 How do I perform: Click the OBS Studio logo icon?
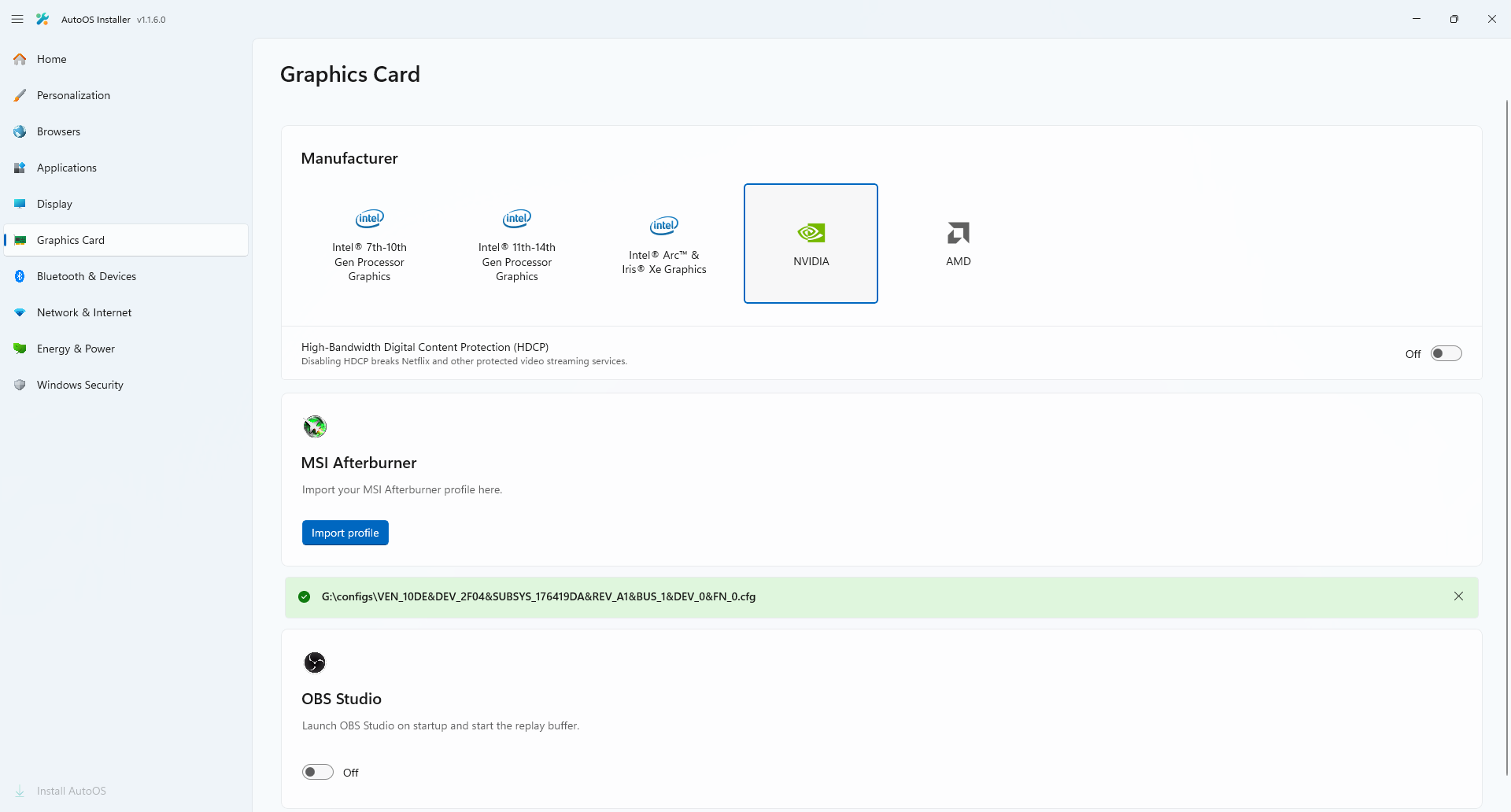315,663
